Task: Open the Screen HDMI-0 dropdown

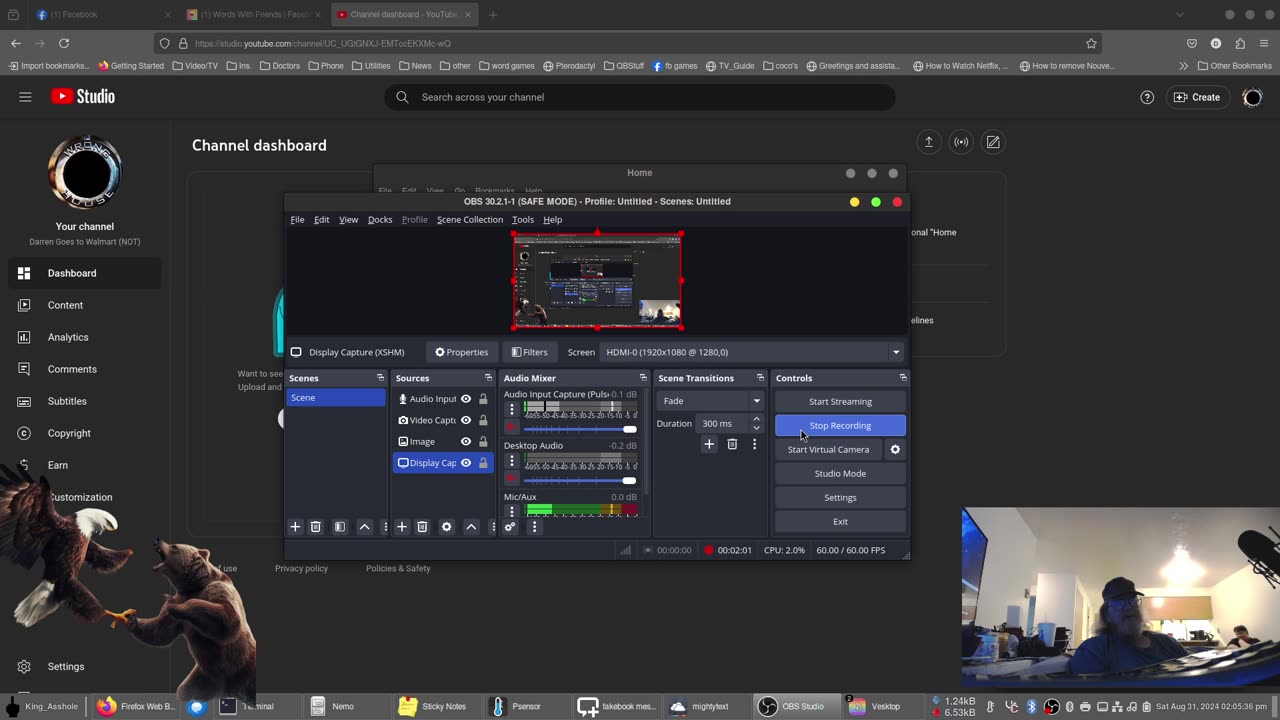Action: click(752, 352)
